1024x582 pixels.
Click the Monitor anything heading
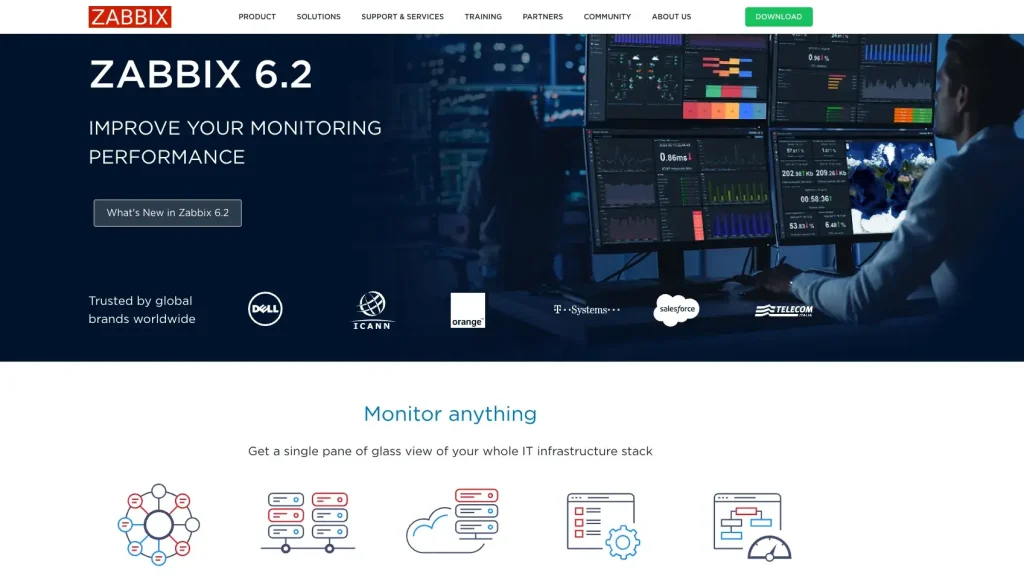[x=450, y=414]
